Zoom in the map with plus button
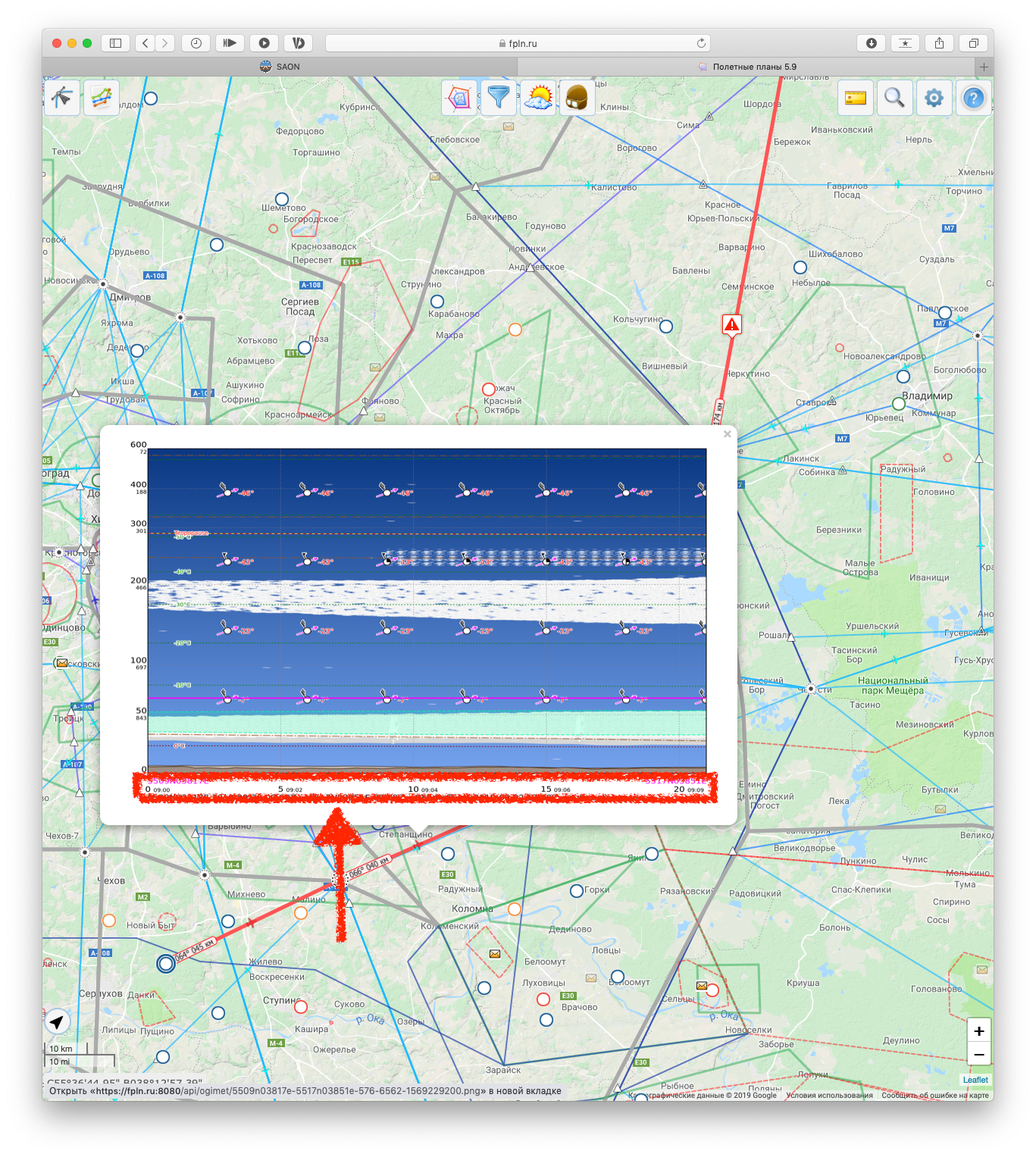Screen dimensions: 1036x1157 pyautogui.click(x=979, y=1030)
